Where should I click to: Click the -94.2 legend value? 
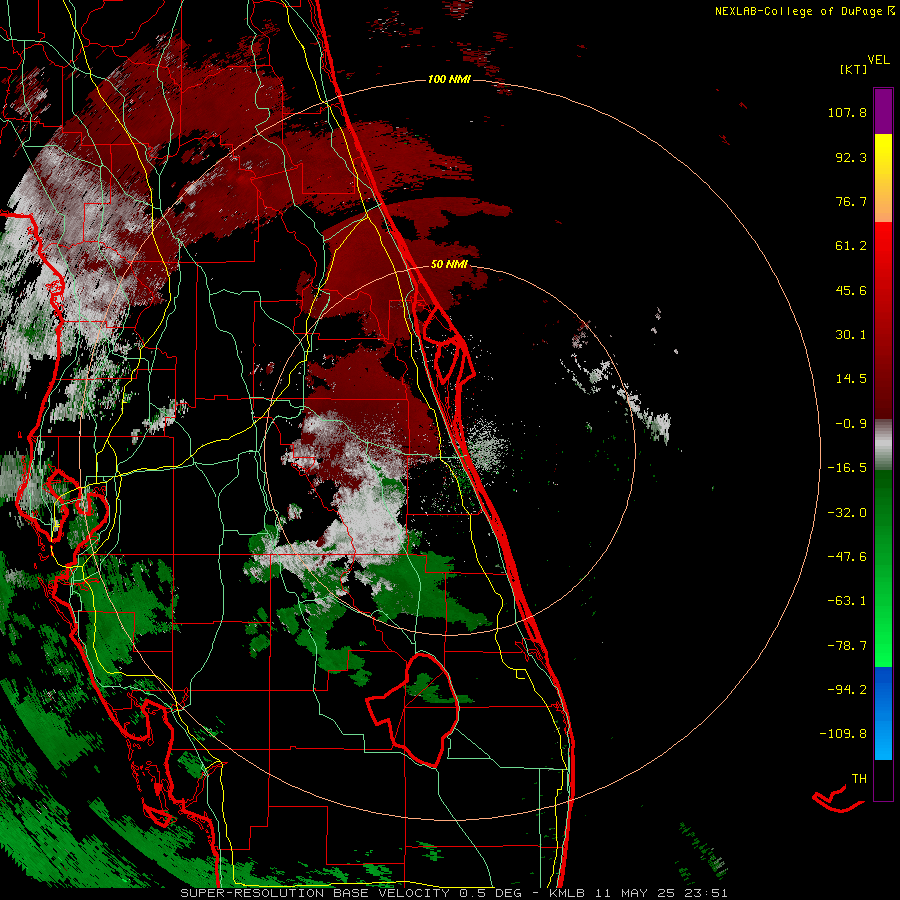[x=847, y=690]
